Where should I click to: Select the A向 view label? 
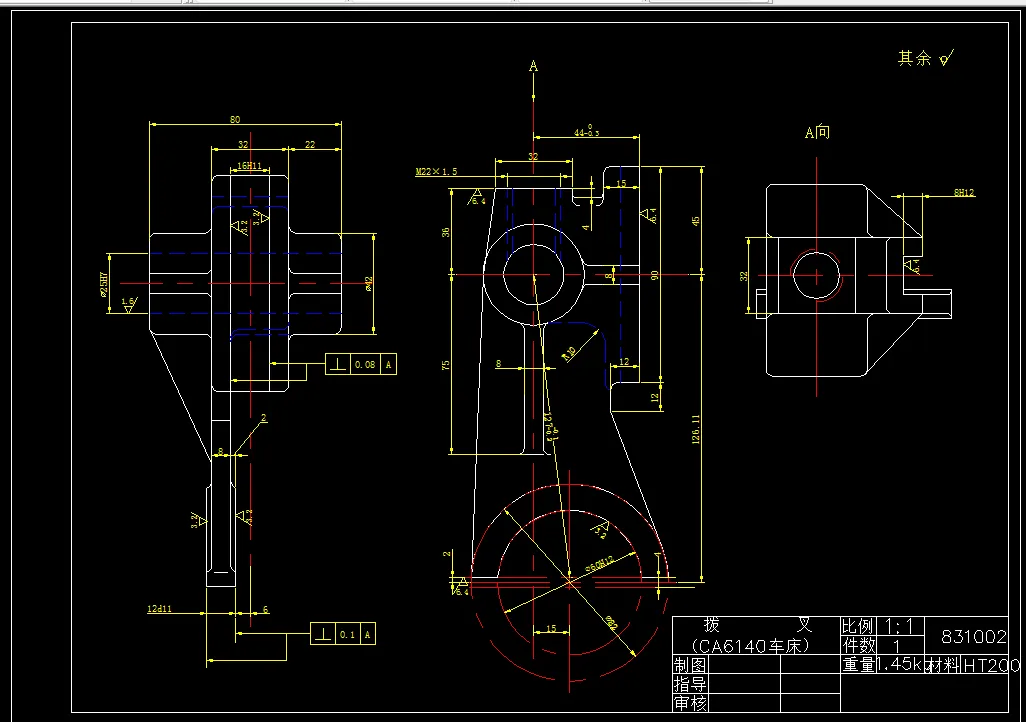[817, 132]
